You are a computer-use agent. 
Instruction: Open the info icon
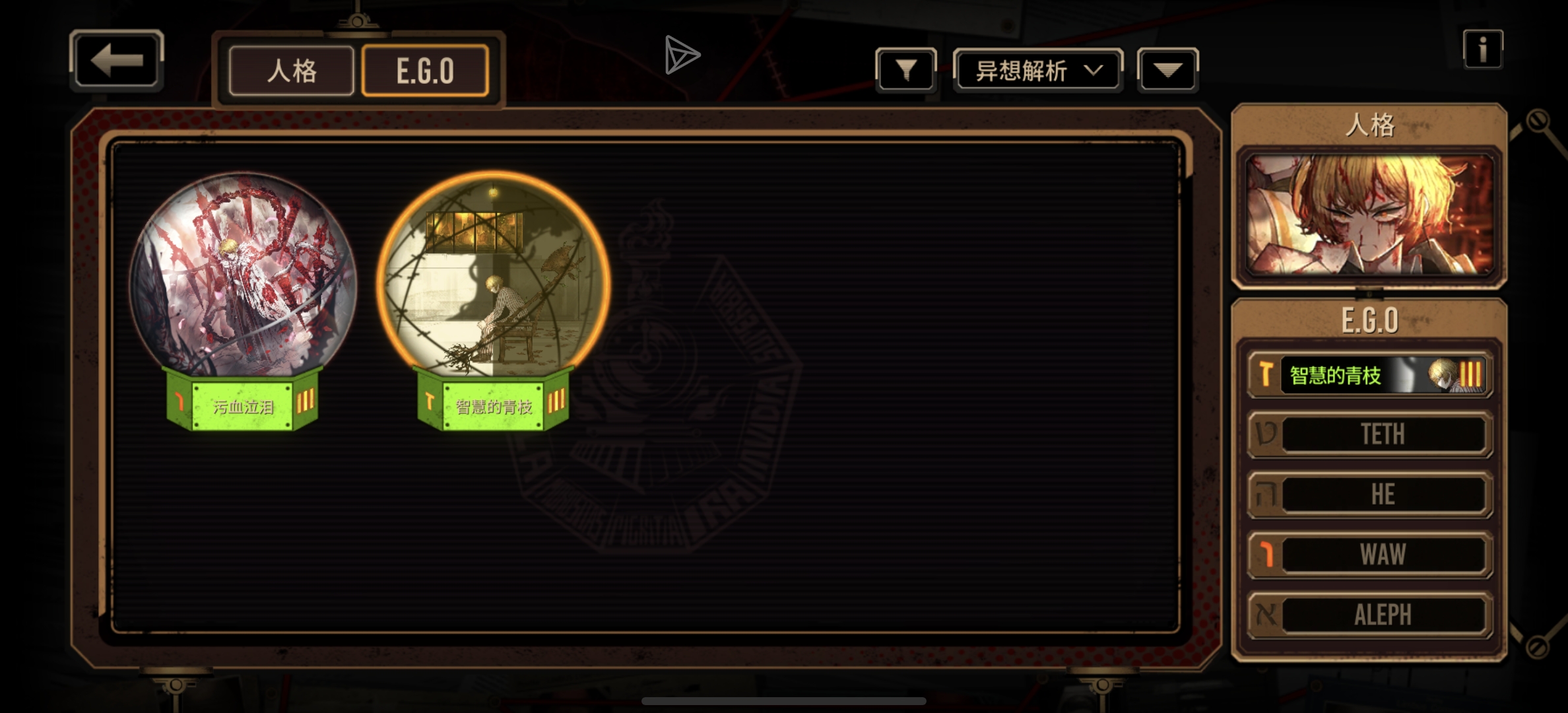tap(1483, 49)
